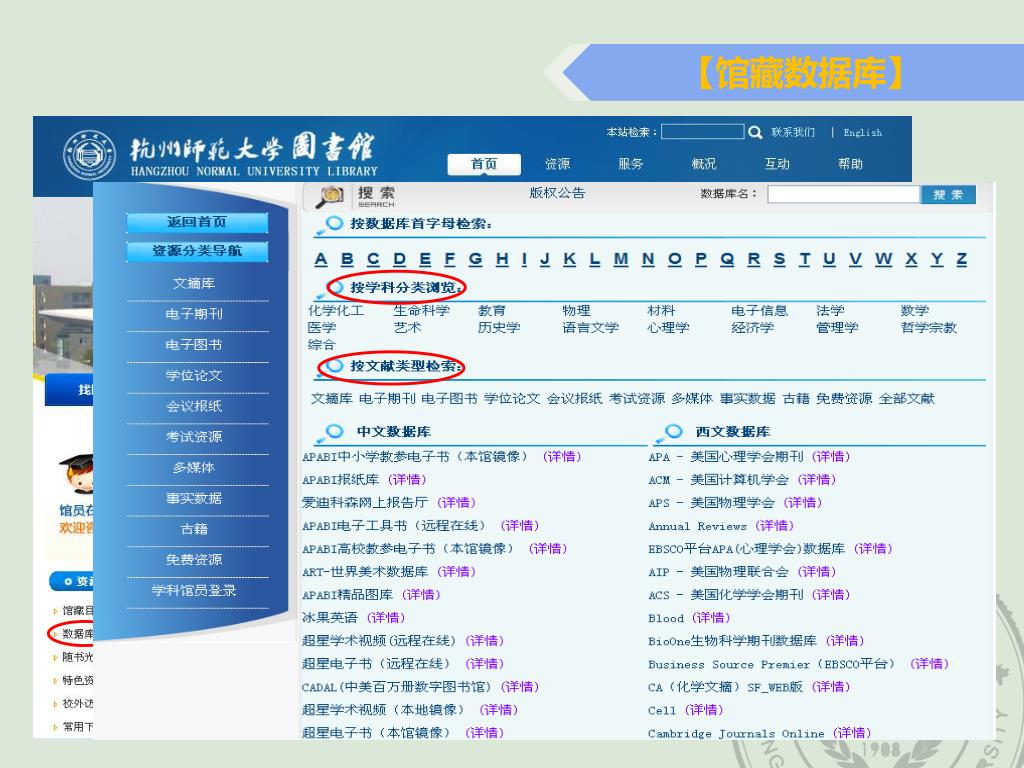Open the 版权公告 link
This screenshot has width=1024, height=768.
[x=557, y=193]
